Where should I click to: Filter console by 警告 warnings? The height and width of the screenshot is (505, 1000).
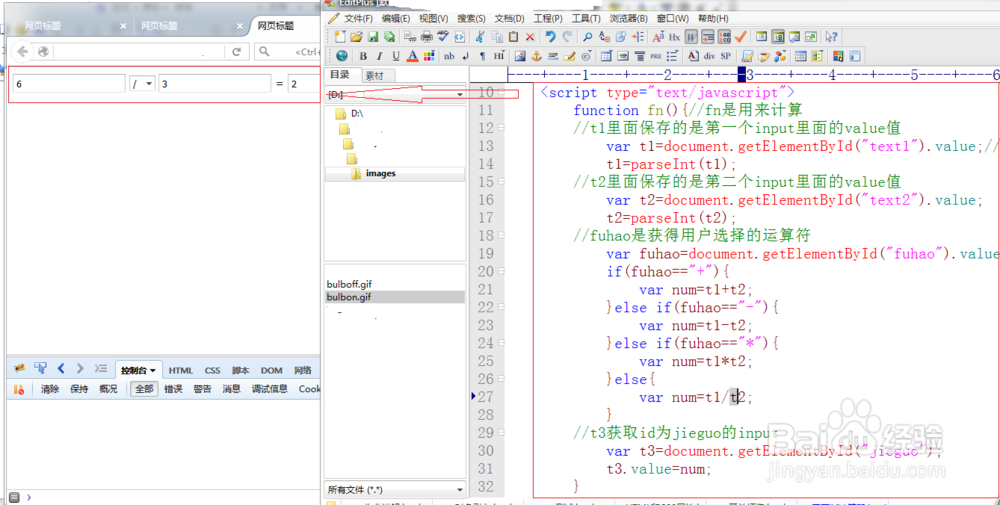[x=202, y=389]
